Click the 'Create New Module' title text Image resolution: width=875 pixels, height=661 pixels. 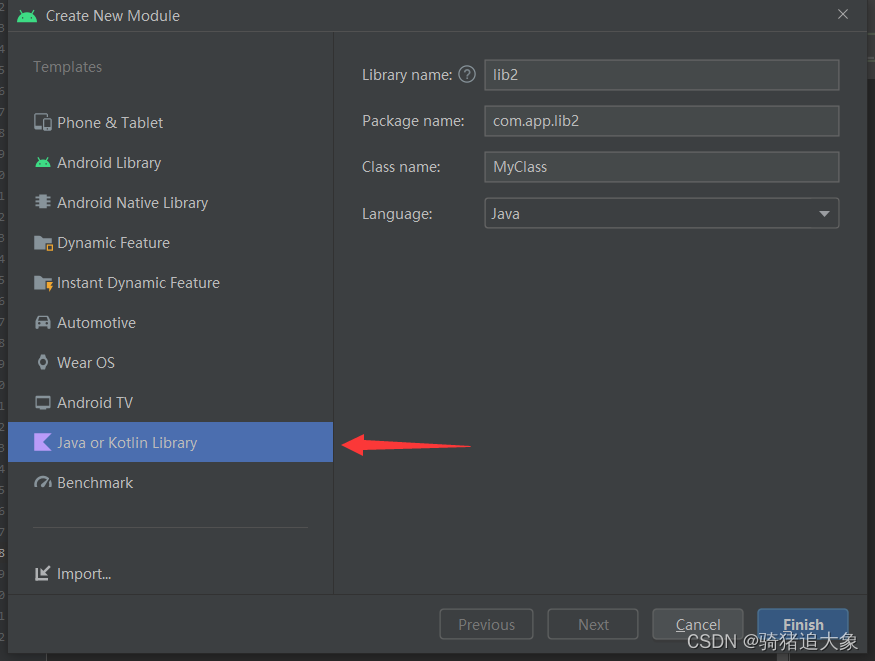pos(113,16)
